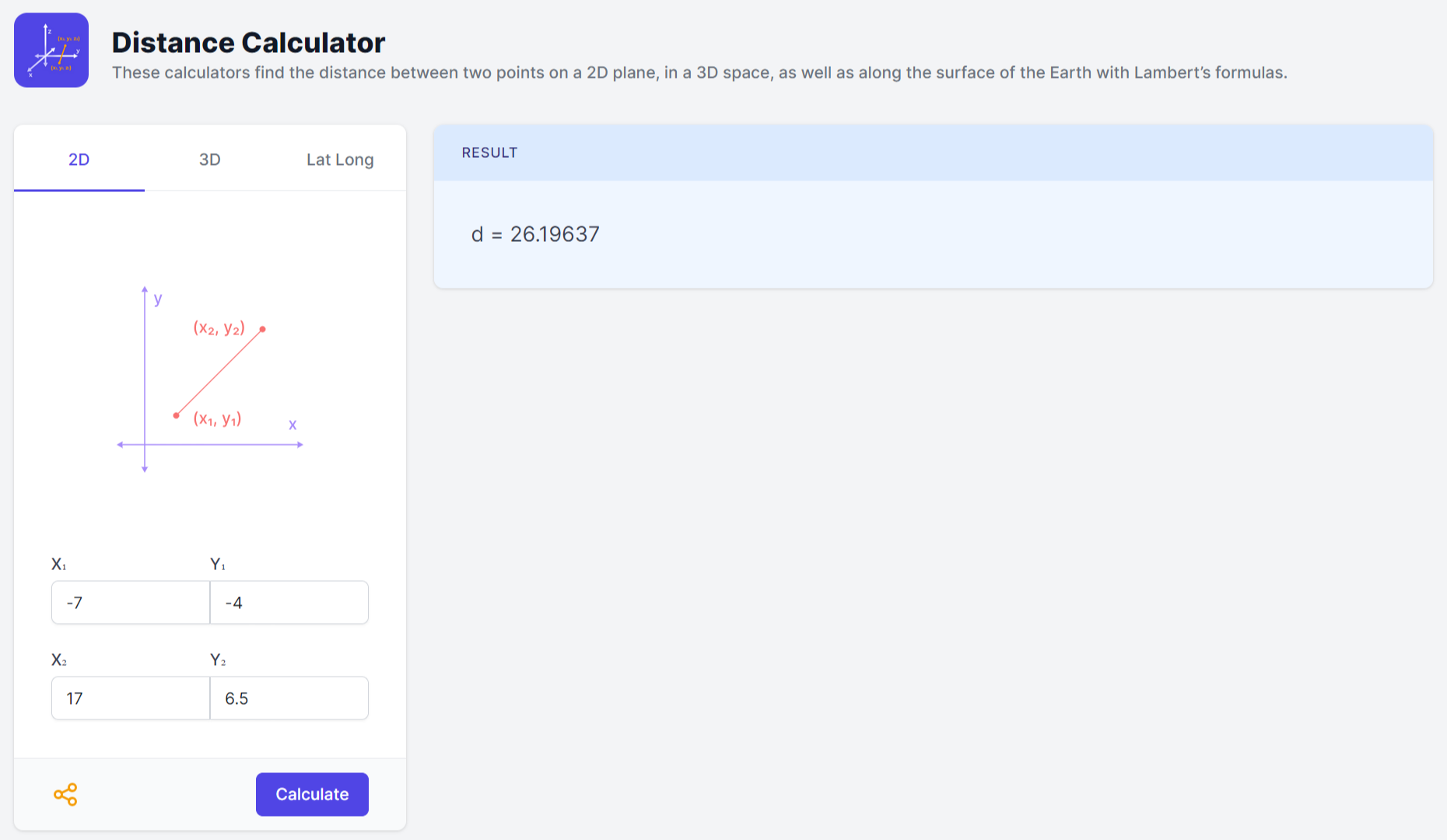Click the share icon below the inputs
This screenshot has height=840, width=1447.
(66, 794)
